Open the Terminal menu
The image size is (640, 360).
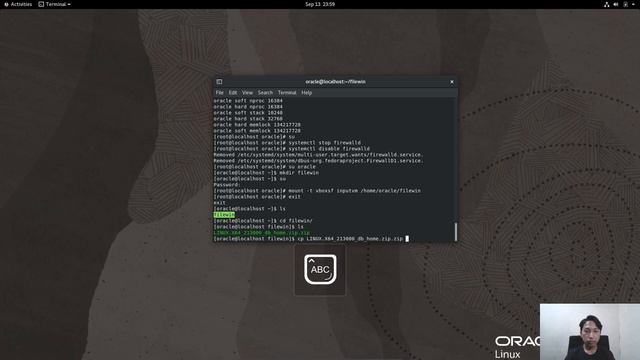click(x=287, y=93)
